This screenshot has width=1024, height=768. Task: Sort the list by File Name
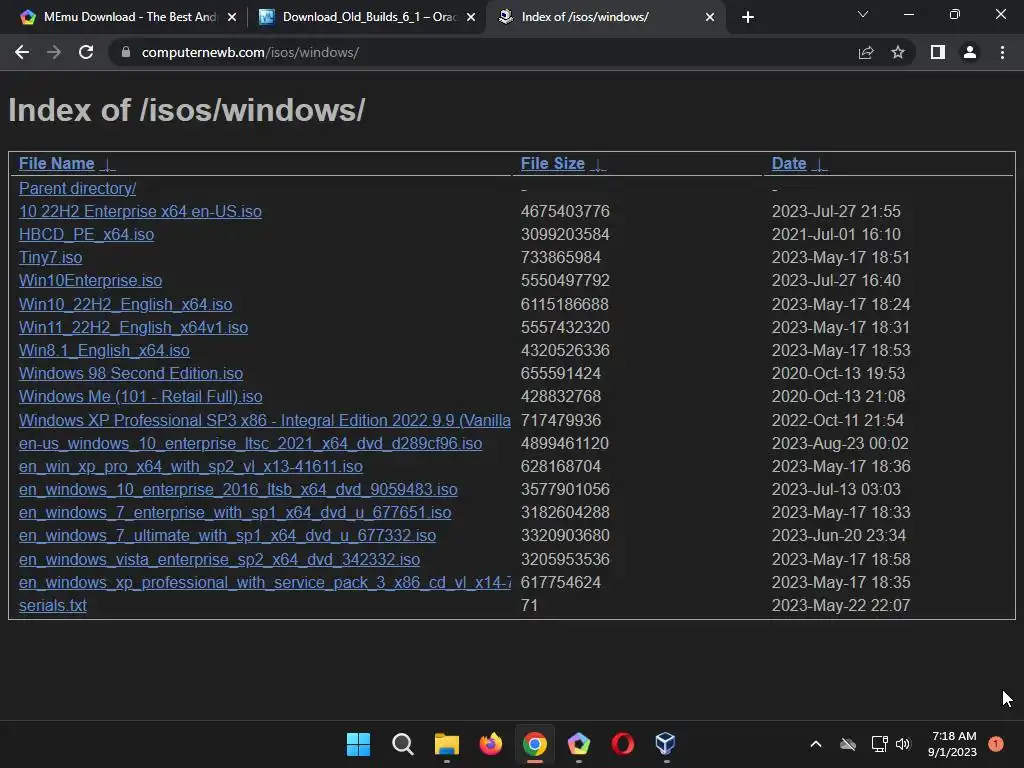(56, 163)
